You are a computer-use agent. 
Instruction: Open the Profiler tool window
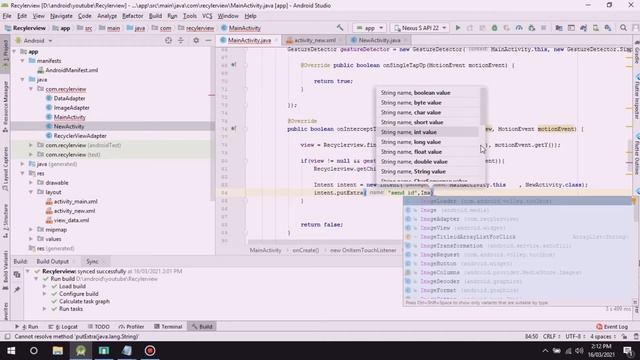point(131,327)
